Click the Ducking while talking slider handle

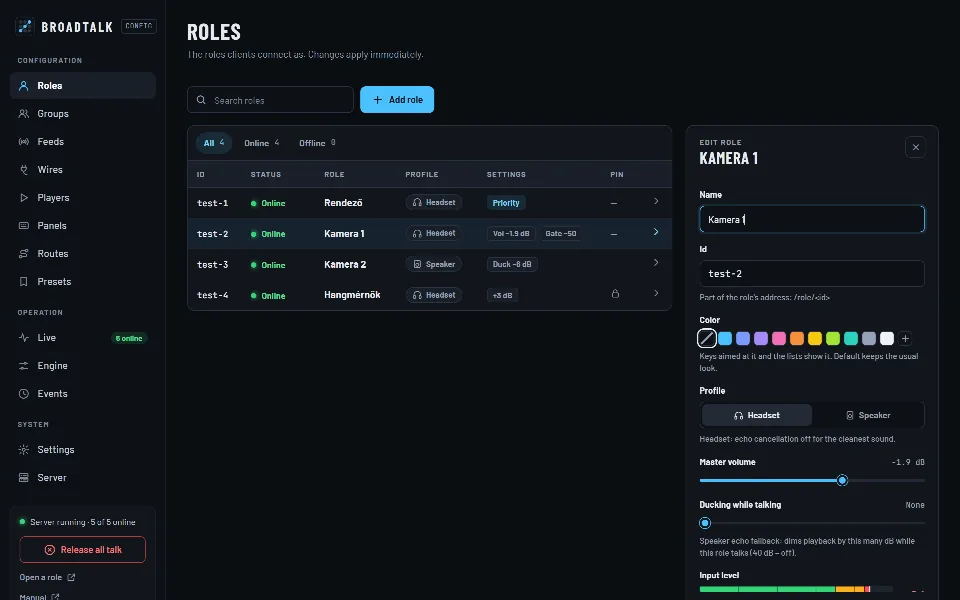click(x=705, y=523)
